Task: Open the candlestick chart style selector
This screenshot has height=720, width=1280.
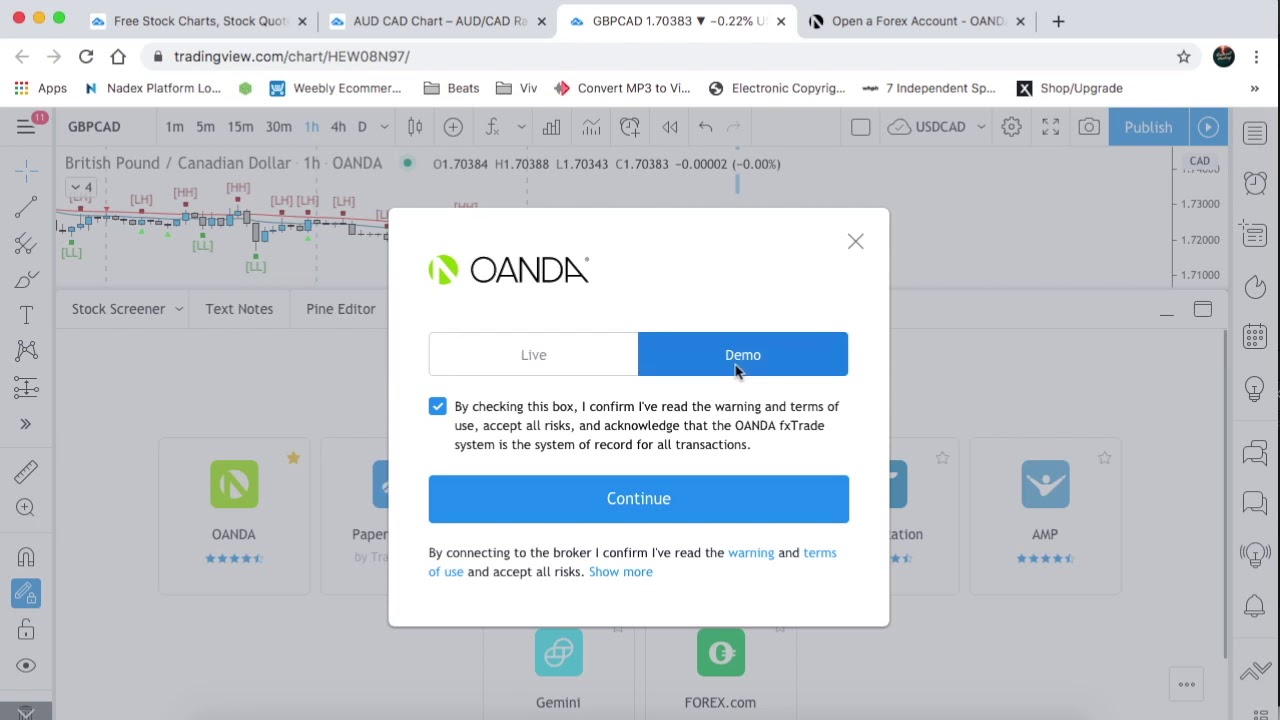Action: coord(415,127)
